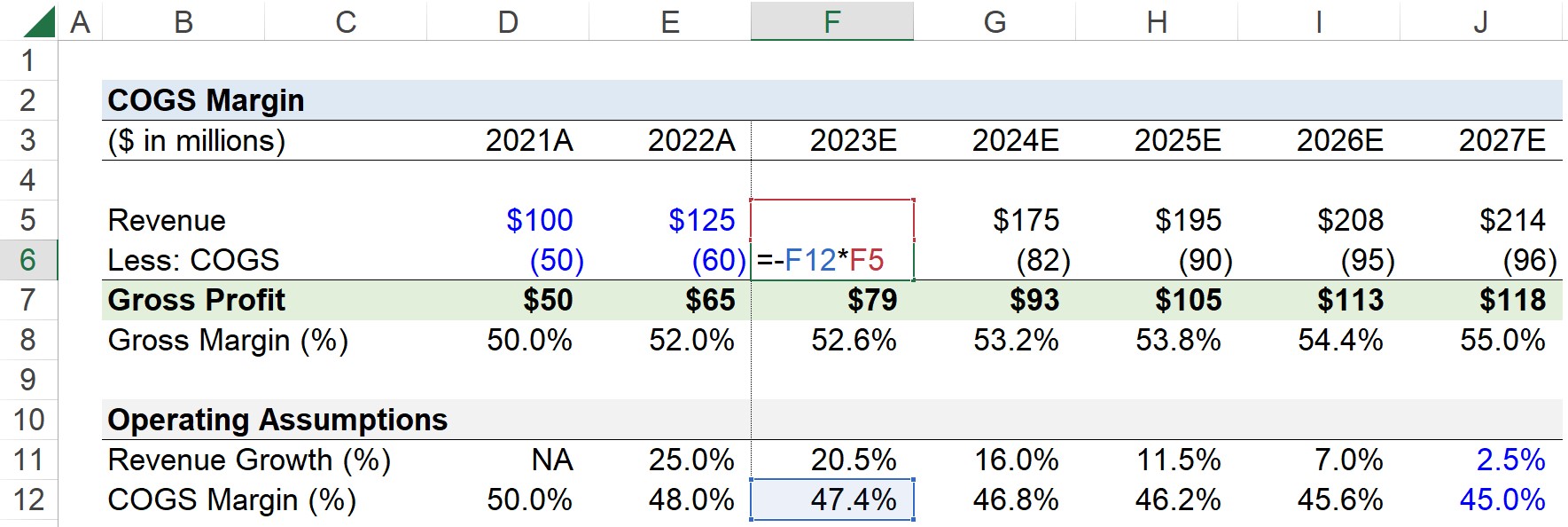This screenshot has width=1568, height=527.
Task: Select row 8 header
Action: click(x=28, y=340)
